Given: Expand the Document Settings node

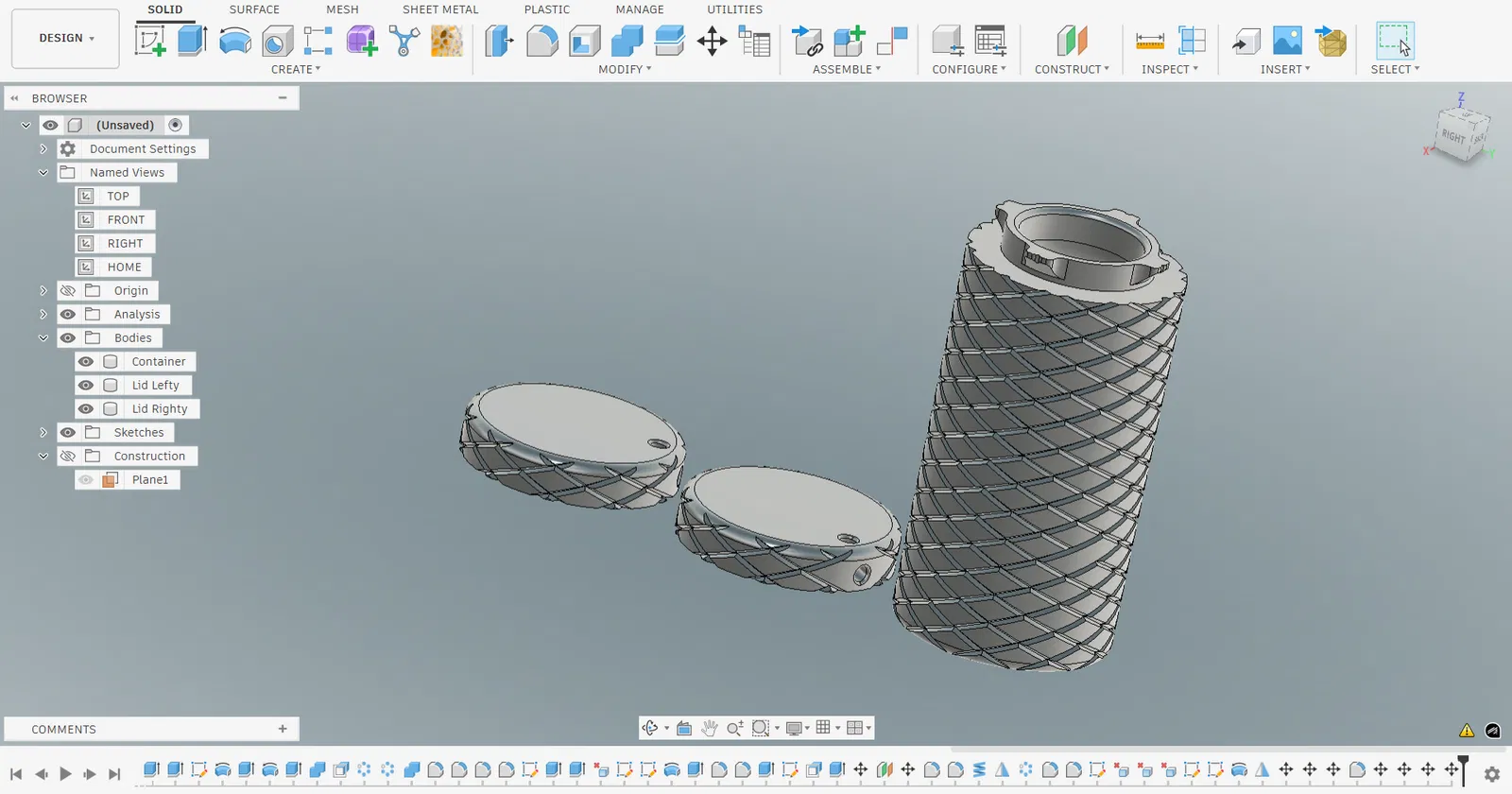Looking at the screenshot, I should coord(43,149).
